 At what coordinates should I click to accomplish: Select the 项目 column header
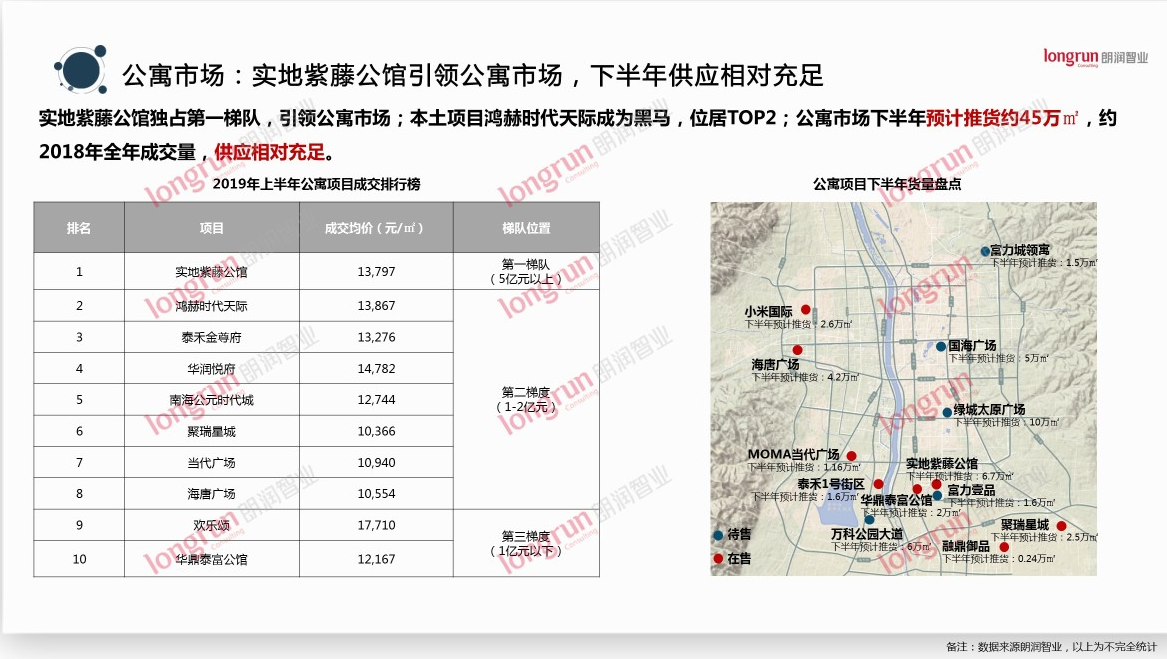(212, 228)
